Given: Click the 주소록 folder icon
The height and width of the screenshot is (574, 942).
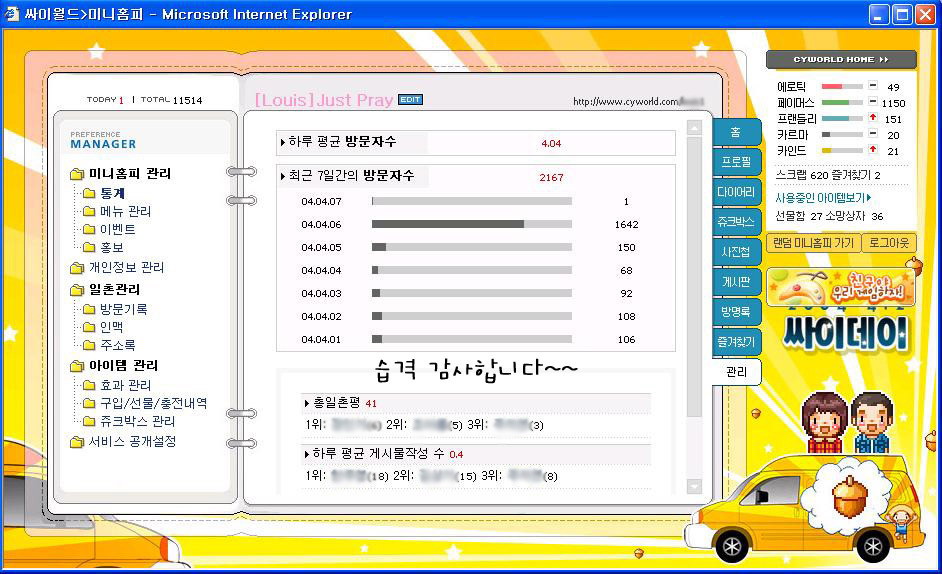Looking at the screenshot, I should pos(89,346).
